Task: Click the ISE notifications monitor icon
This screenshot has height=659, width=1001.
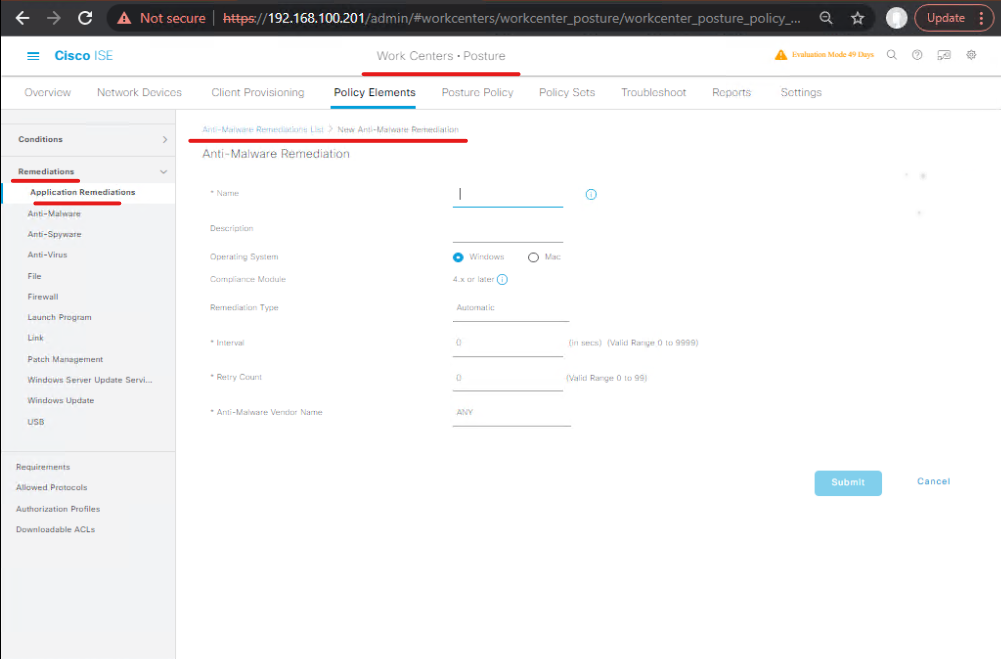Action: click(x=944, y=55)
